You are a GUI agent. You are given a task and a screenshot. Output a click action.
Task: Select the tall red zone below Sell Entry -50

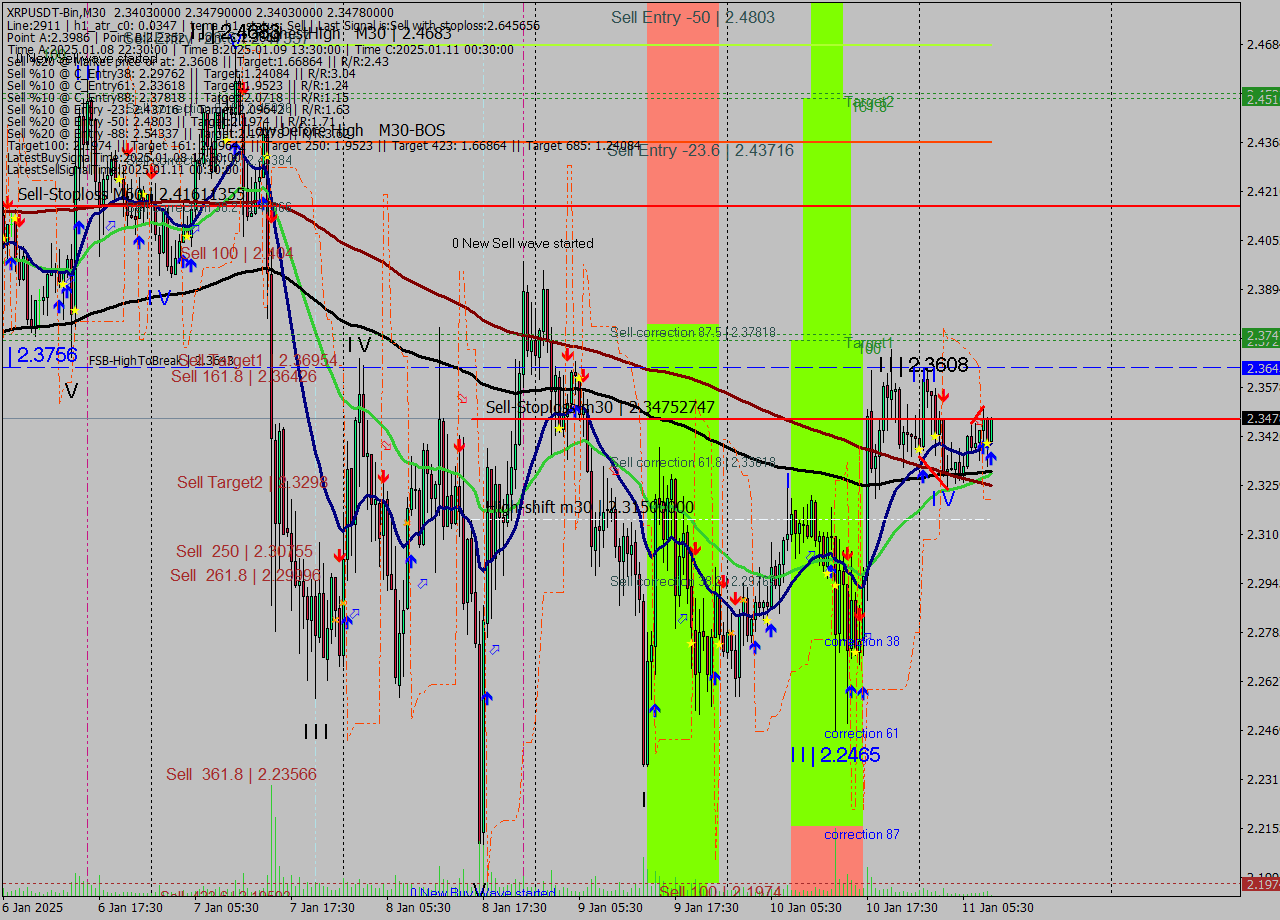tap(683, 162)
